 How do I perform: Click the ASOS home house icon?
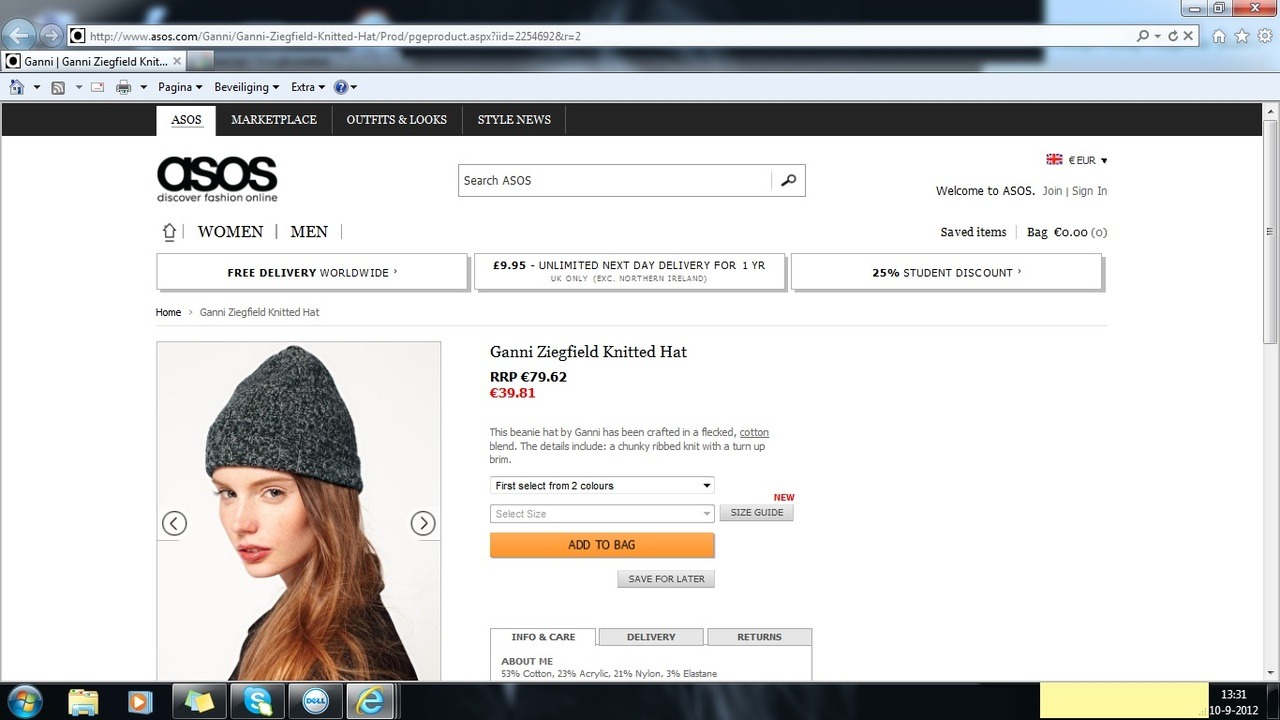[169, 232]
